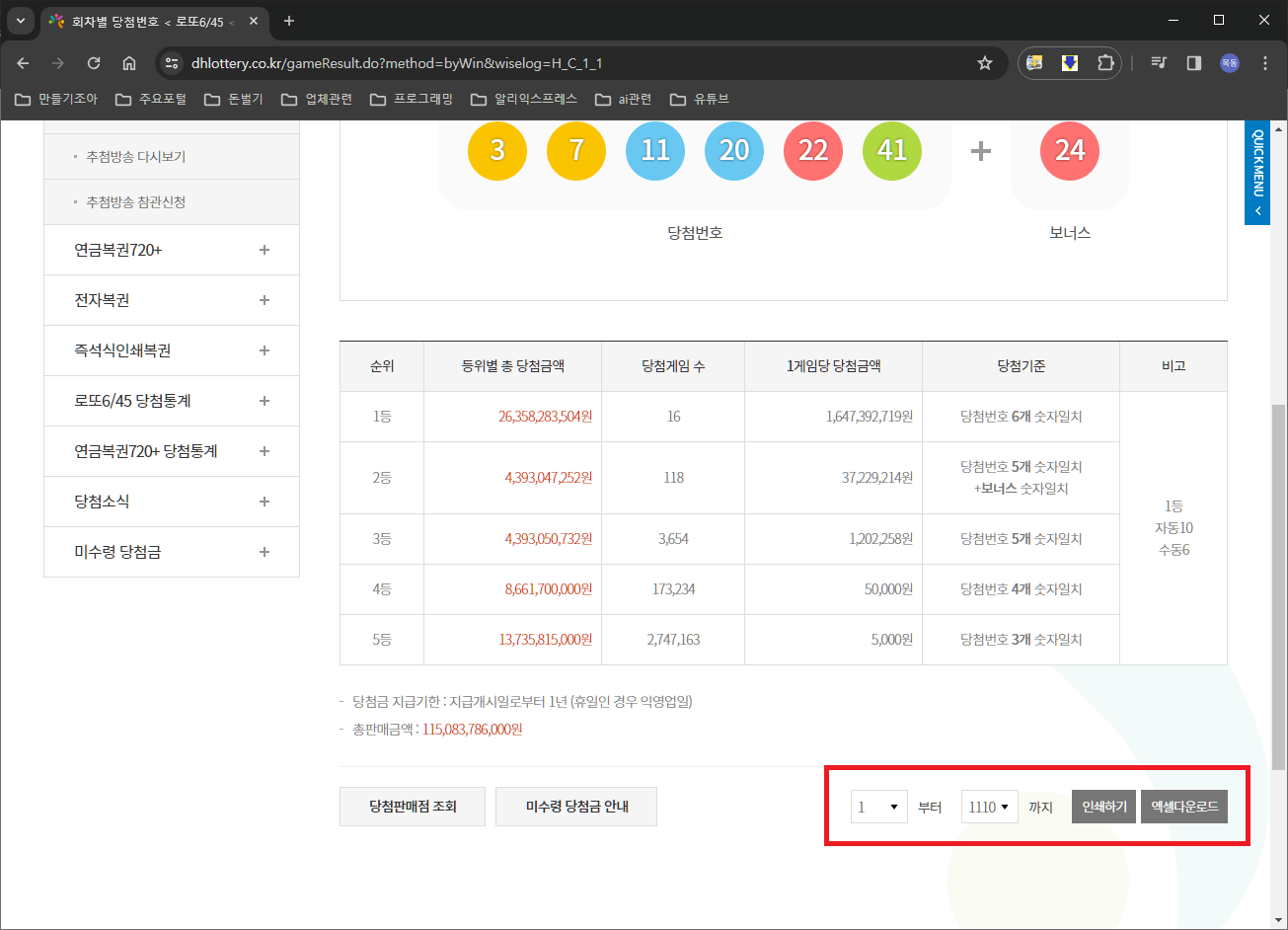Screen dimensions: 1288x930
Task: Open the ai관련 bookmark folder
Action: coord(624,99)
